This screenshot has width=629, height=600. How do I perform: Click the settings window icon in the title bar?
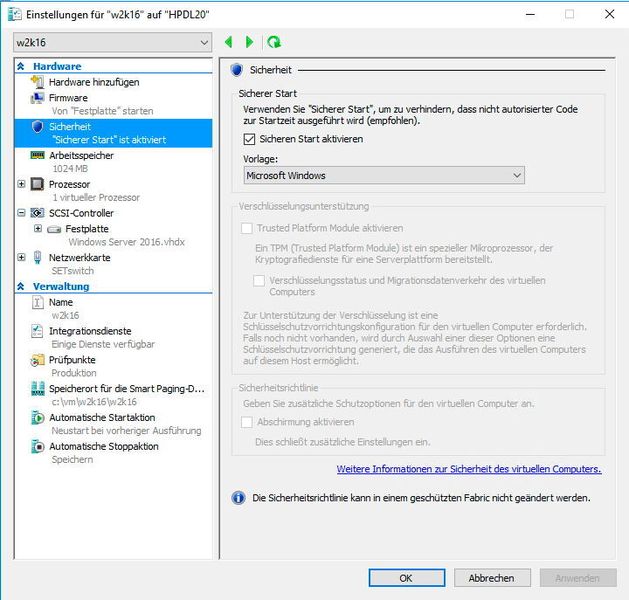point(15,14)
